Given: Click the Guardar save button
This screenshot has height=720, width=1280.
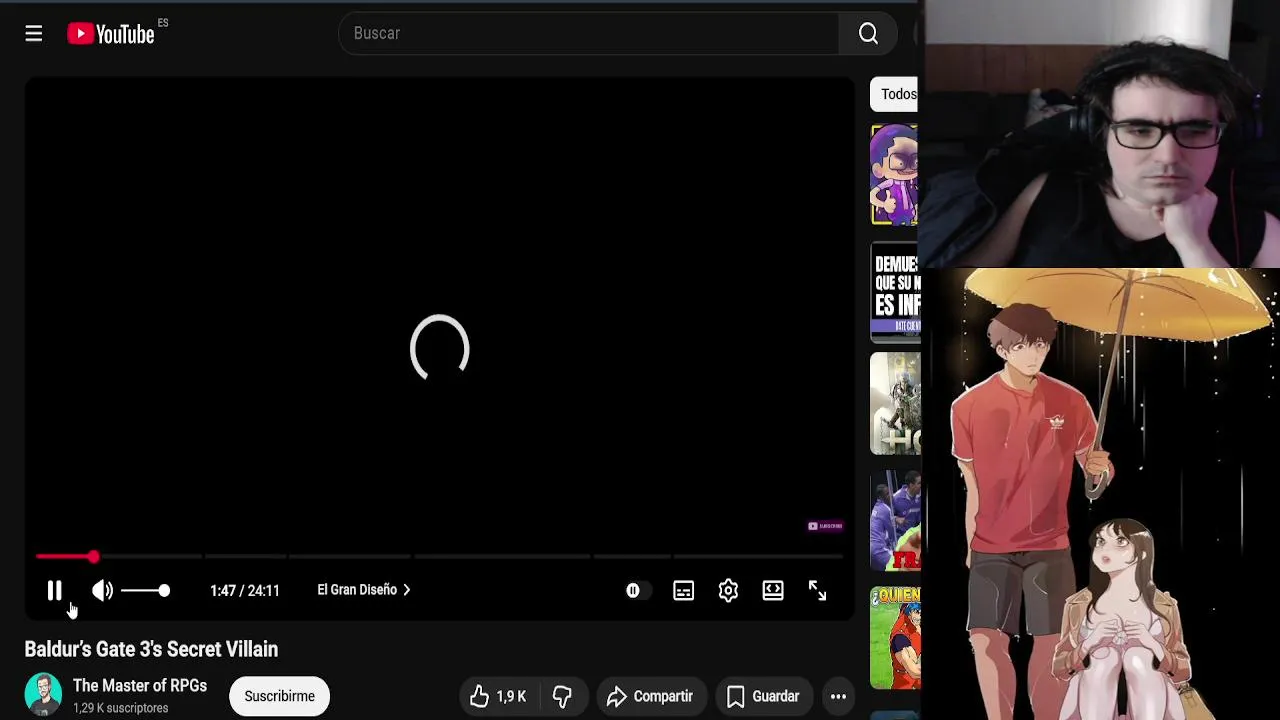Looking at the screenshot, I should coord(763,696).
